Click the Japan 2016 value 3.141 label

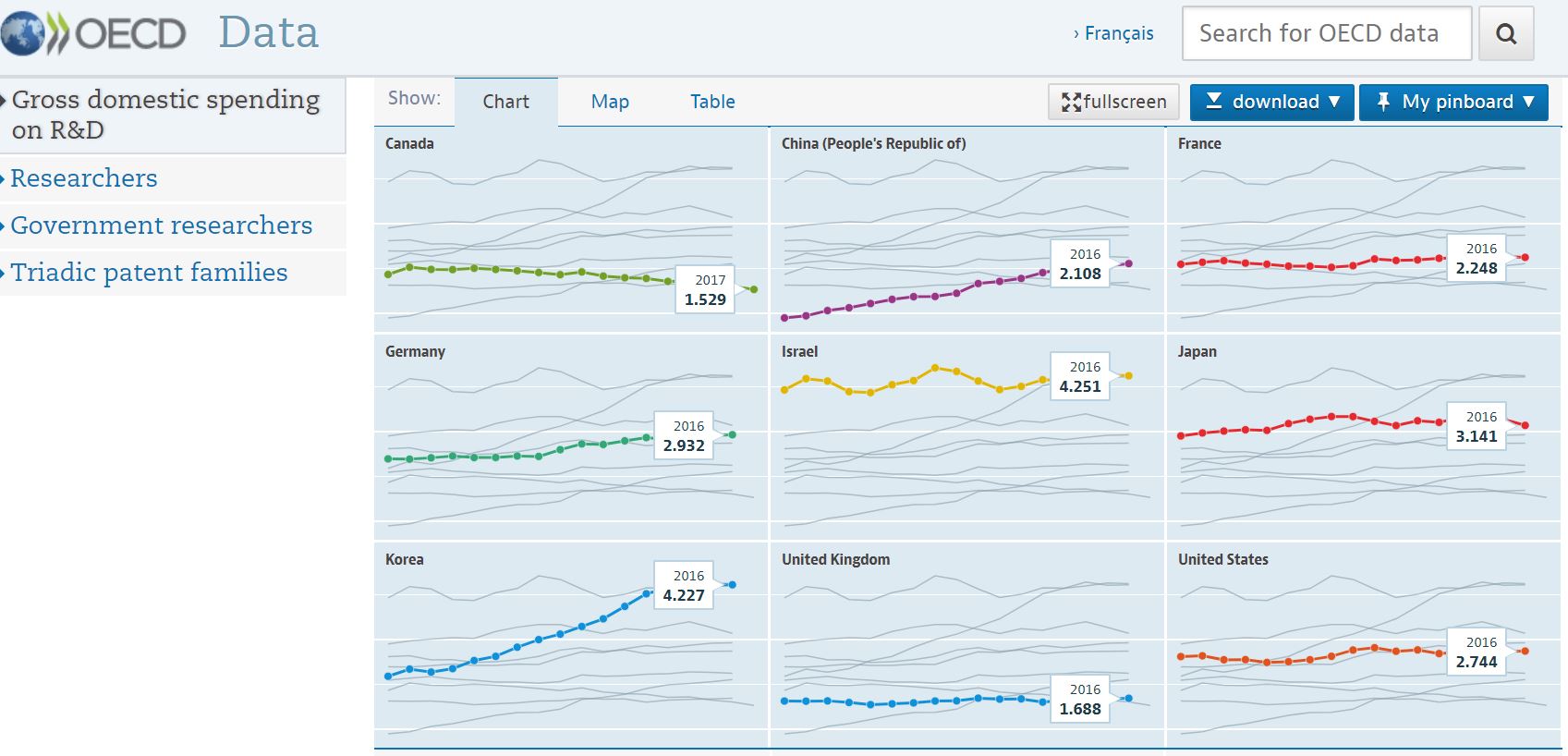pyautogui.click(x=1477, y=427)
